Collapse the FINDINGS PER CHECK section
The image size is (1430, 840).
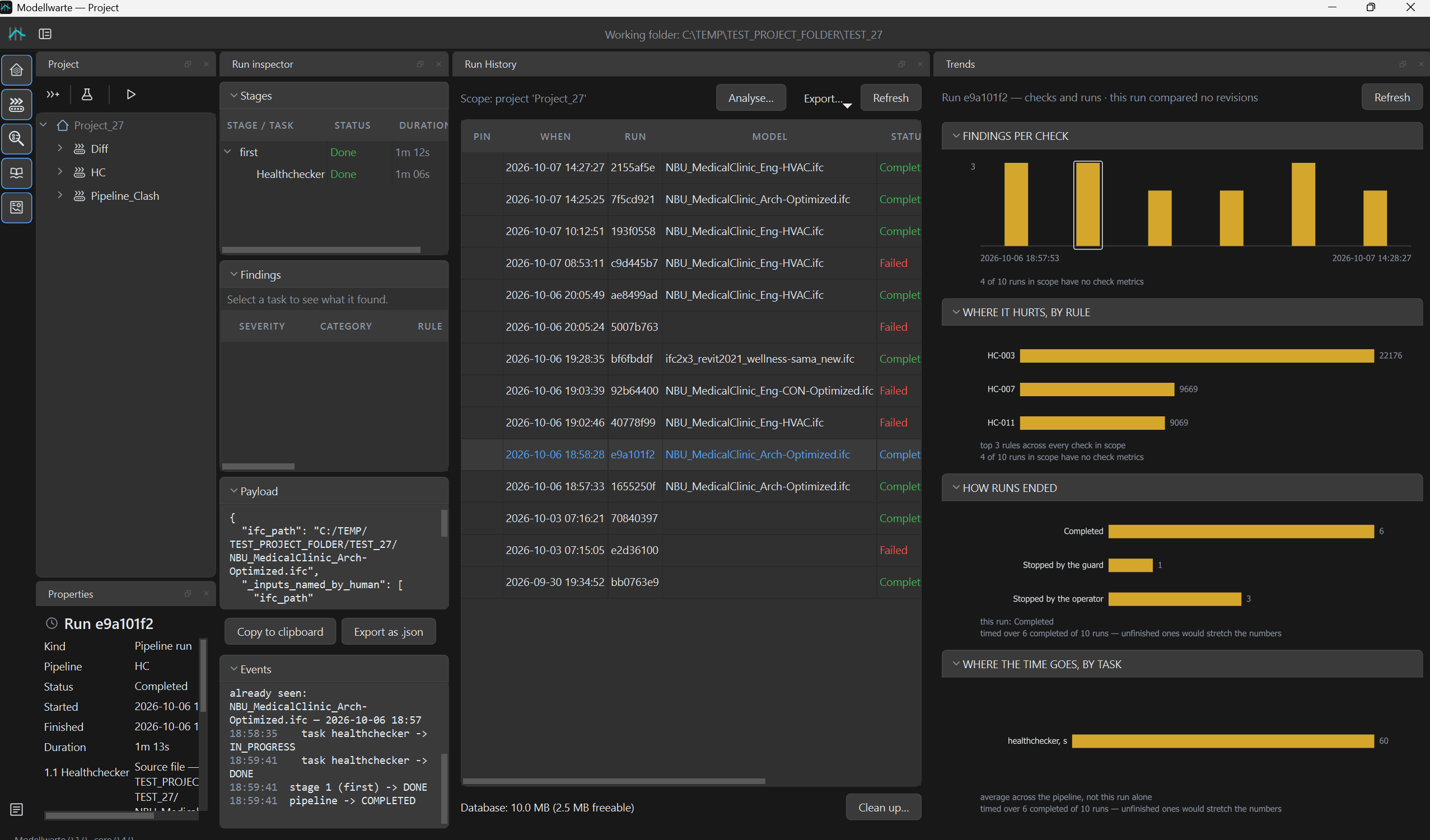pos(956,136)
